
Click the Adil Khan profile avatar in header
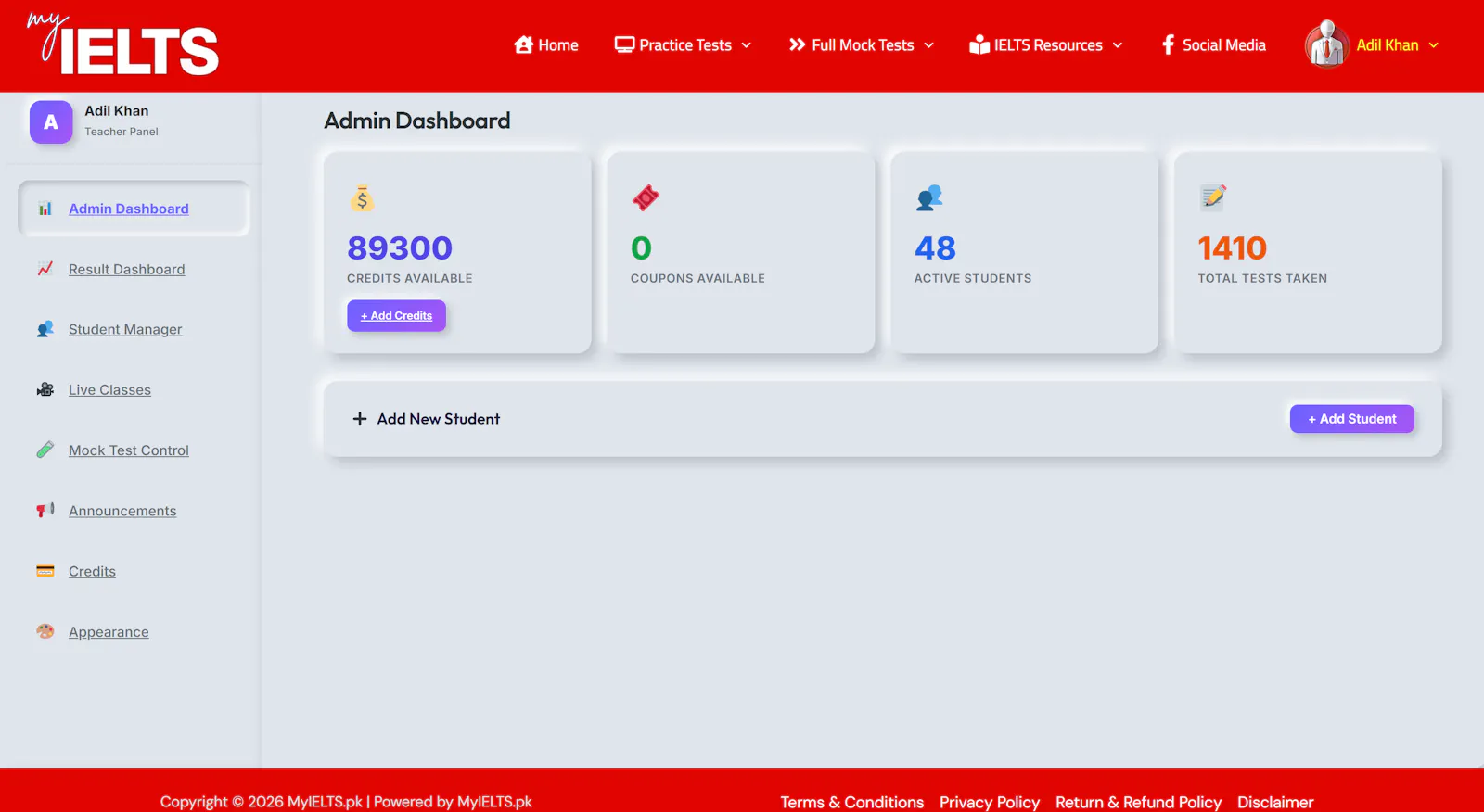tap(1327, 44)
